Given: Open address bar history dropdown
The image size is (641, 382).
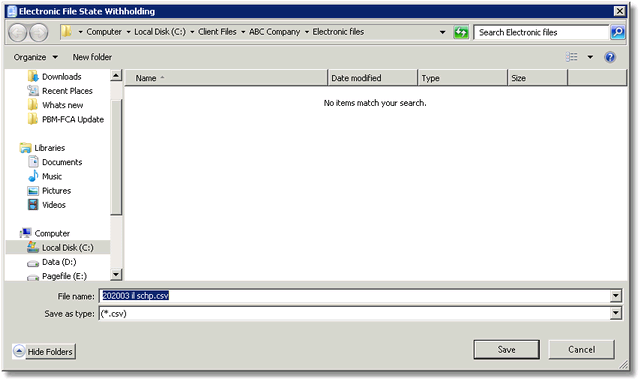Looking at the screenshot, I should tap(442, 32).
